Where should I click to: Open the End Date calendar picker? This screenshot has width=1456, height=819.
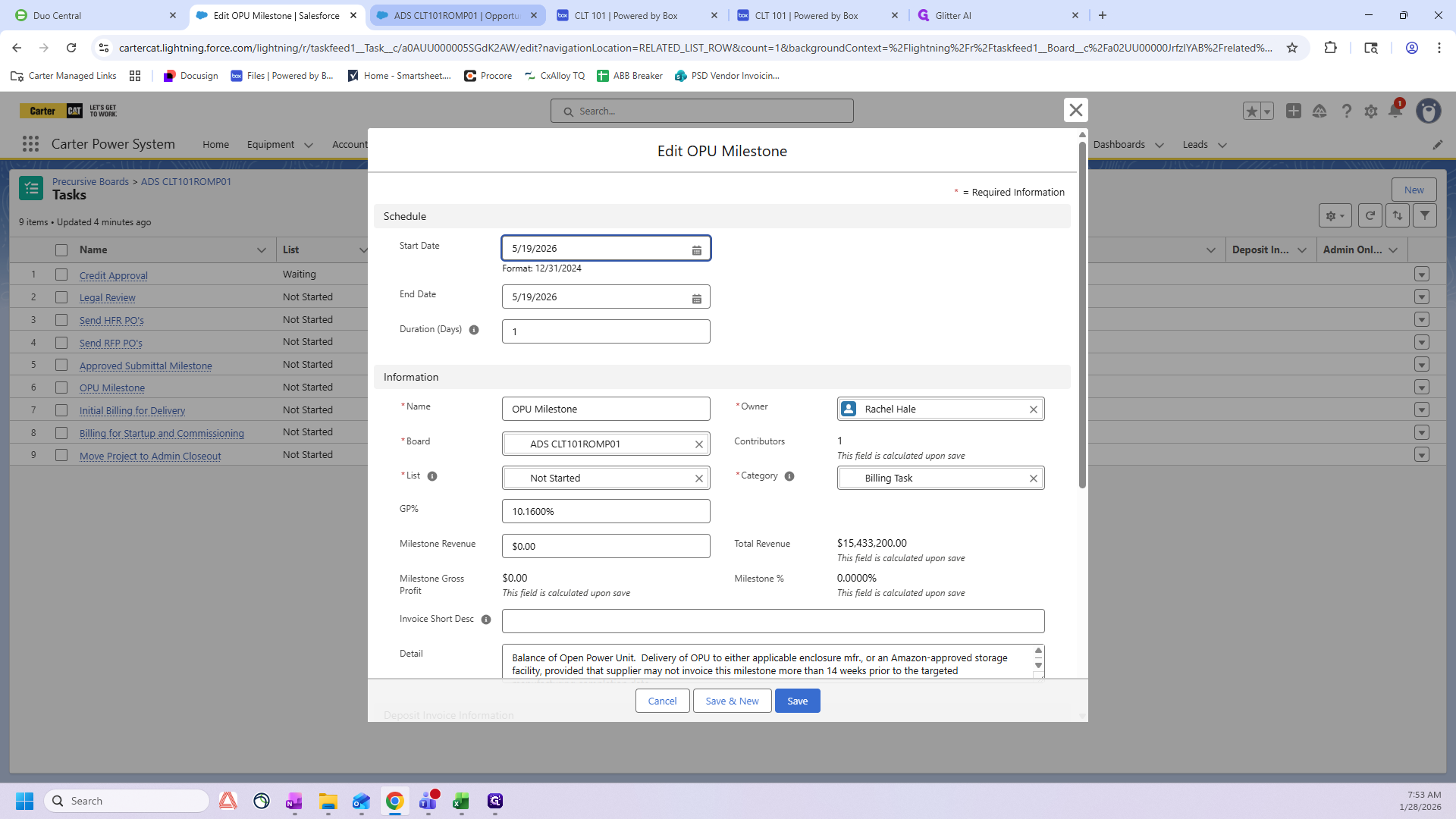pos(696,298)
